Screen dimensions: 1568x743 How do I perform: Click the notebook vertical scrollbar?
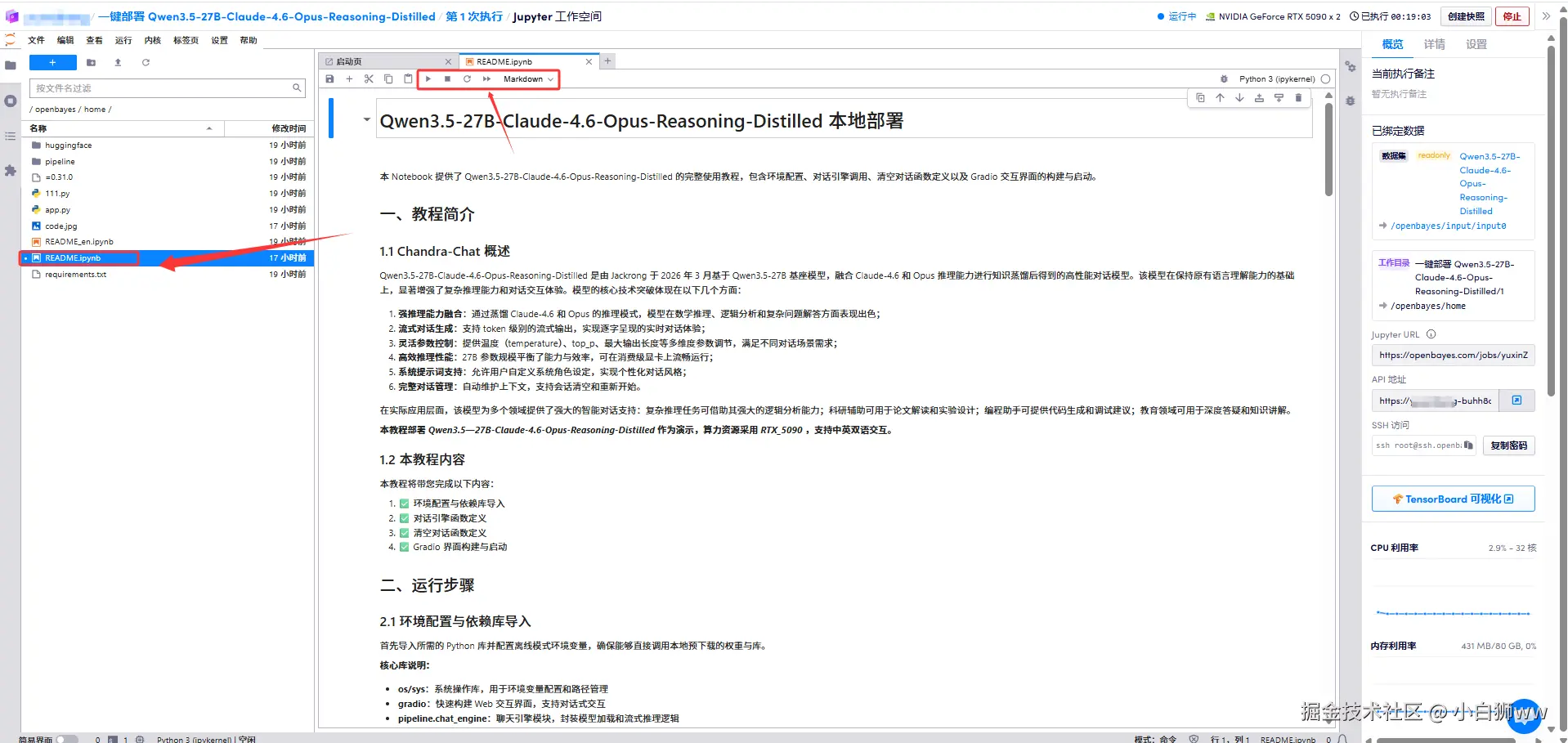click(x=1328, y=149)
